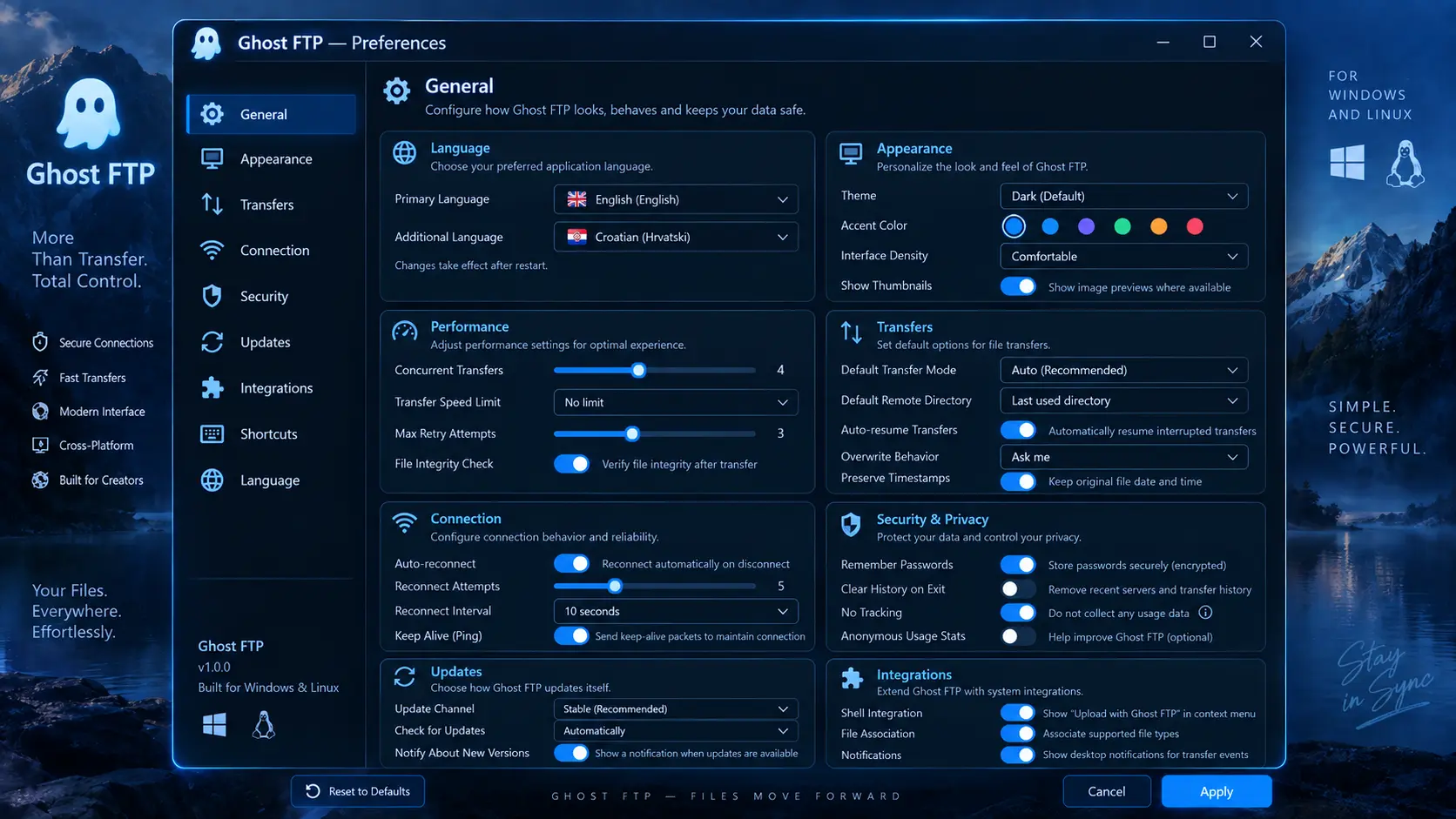The height and width of the screenshot is (819, 1456).
Task: Click the Cancel button
Action: [x=1107, y=791]
